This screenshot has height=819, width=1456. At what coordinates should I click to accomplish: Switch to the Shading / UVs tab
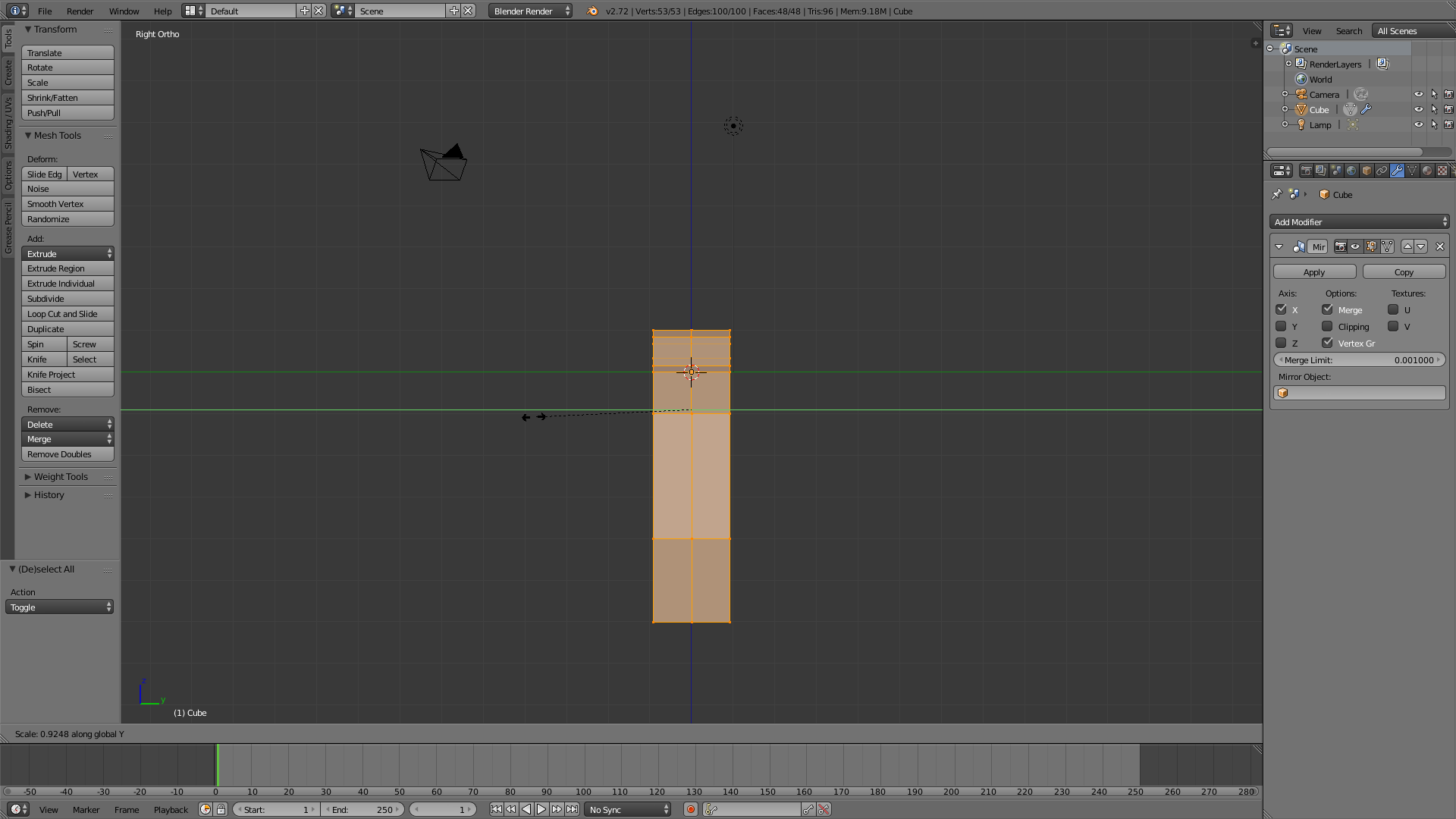[8, 121]
